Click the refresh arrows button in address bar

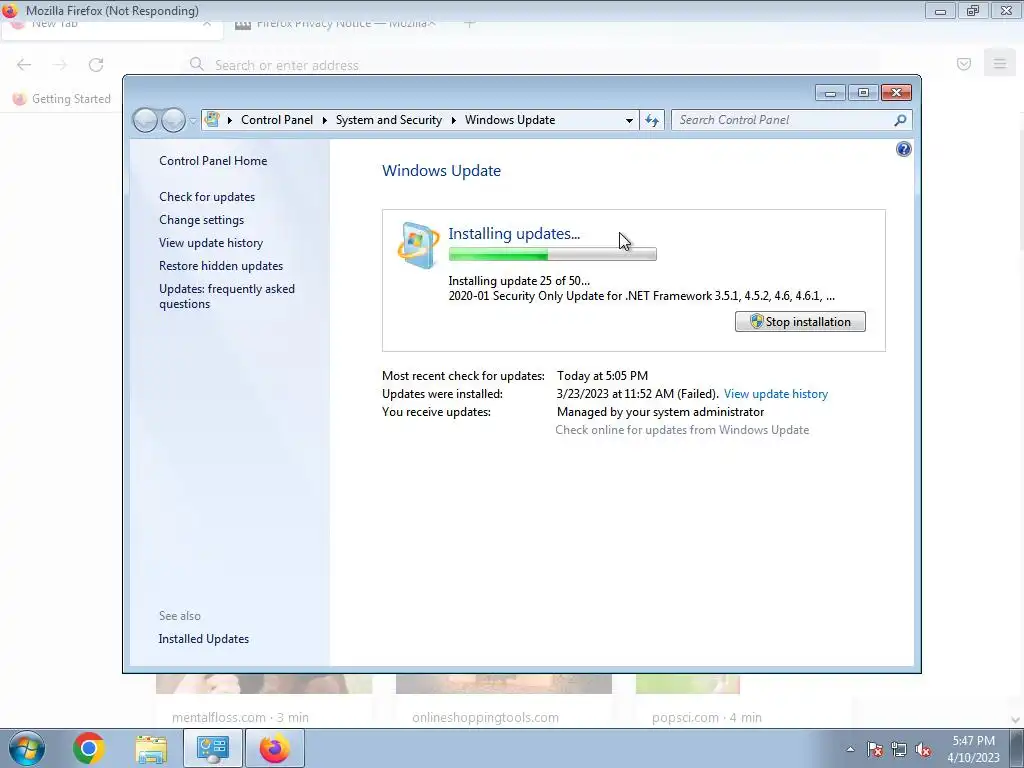pyautogui.click(x=652, y=120)
